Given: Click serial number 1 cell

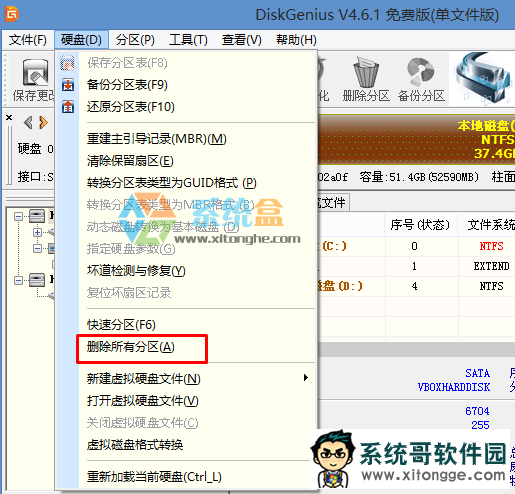Looking at the screenshot, I should tap(414, 266).
